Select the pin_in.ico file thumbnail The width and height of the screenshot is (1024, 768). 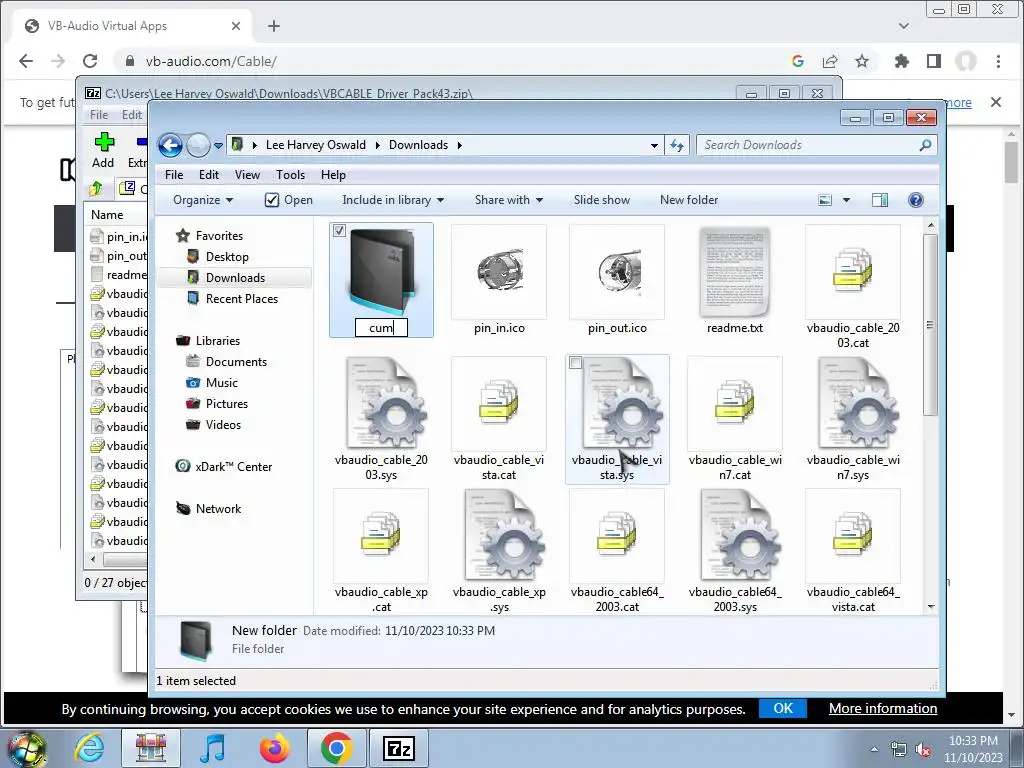point(499,272)
